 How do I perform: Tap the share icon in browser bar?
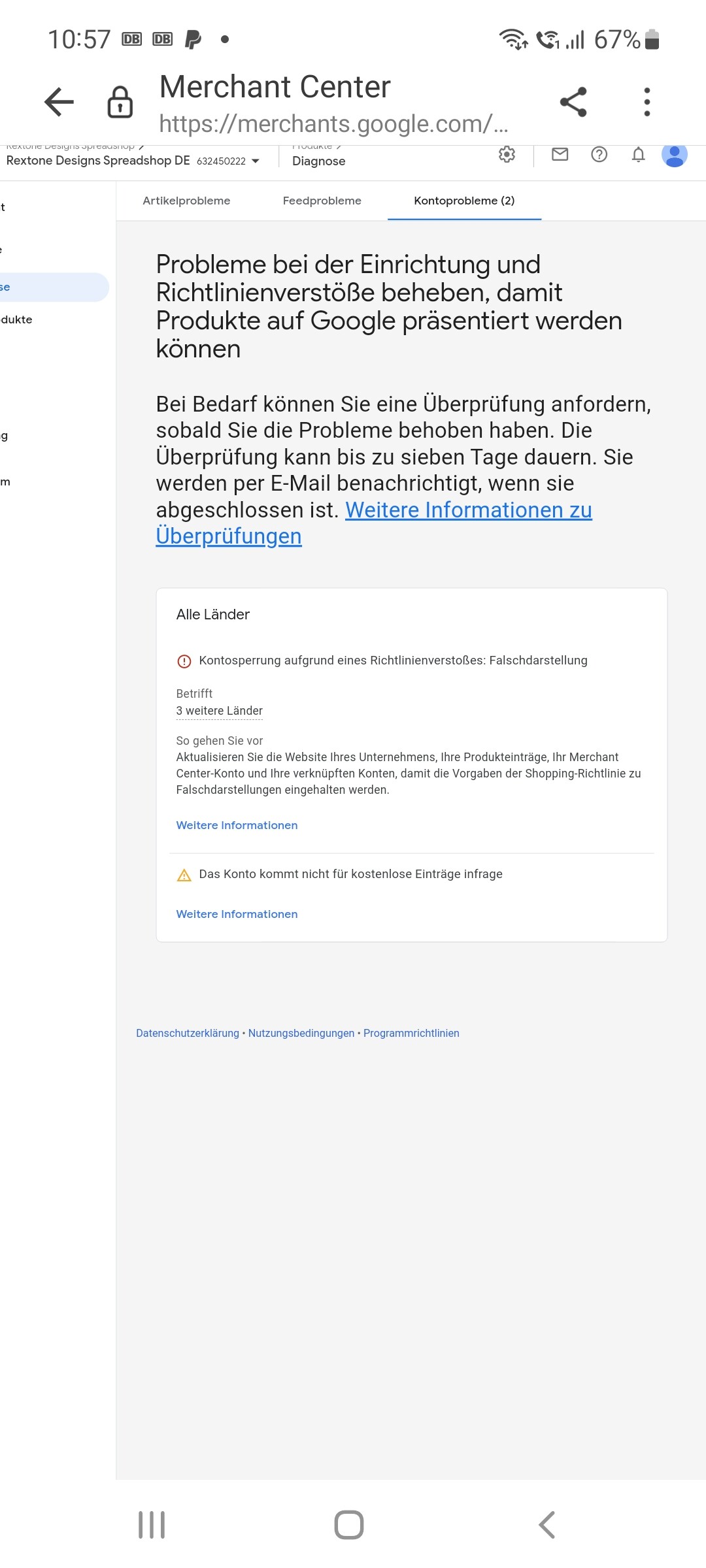[573, 103]
